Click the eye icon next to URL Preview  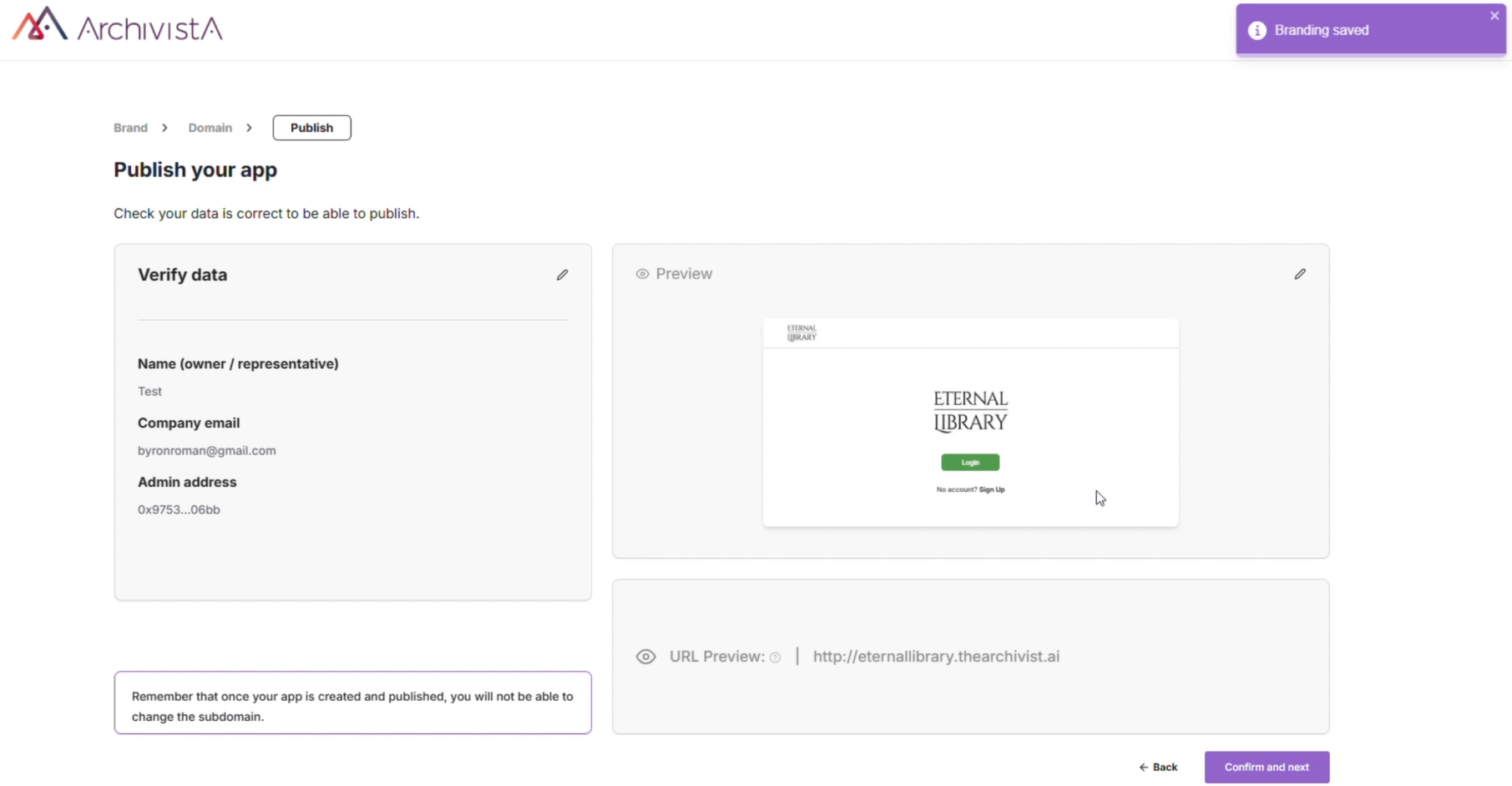(x=645, y=657)
